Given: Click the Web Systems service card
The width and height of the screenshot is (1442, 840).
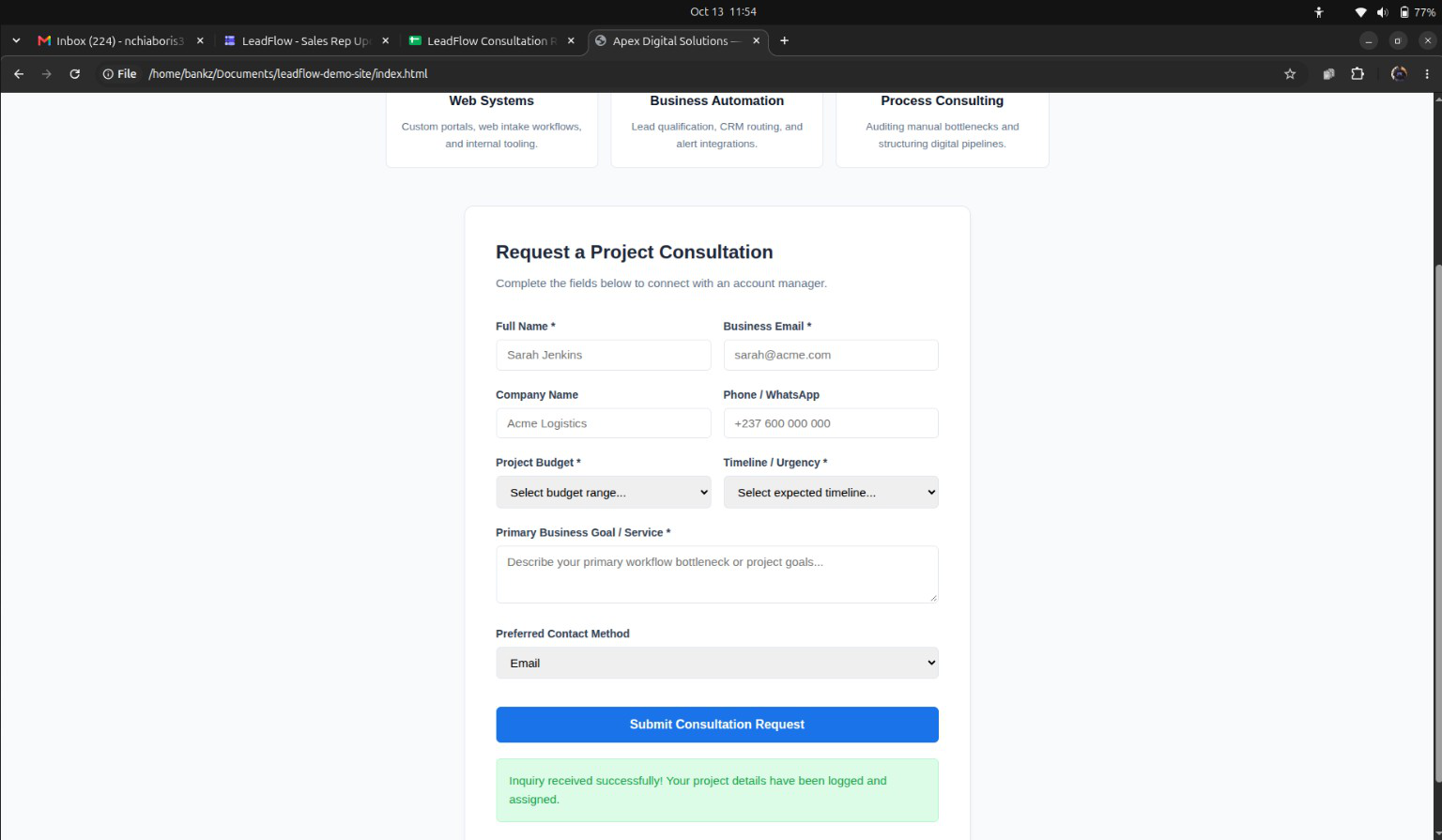Looking at the screenshot, I should [492, 130].
